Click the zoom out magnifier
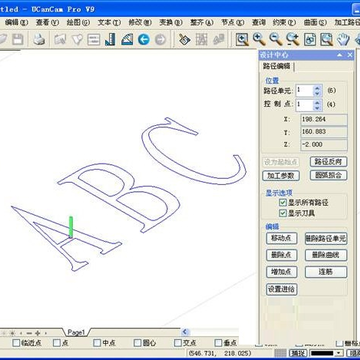360x360 pixels. click(x=276, y=40)
